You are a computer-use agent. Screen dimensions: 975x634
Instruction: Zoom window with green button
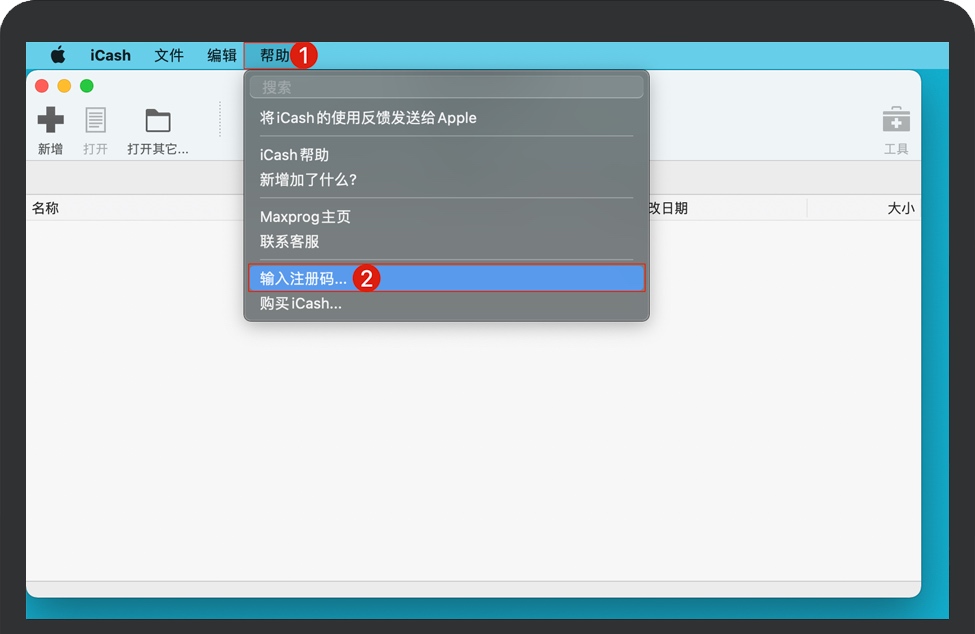[x=86, y=86]
